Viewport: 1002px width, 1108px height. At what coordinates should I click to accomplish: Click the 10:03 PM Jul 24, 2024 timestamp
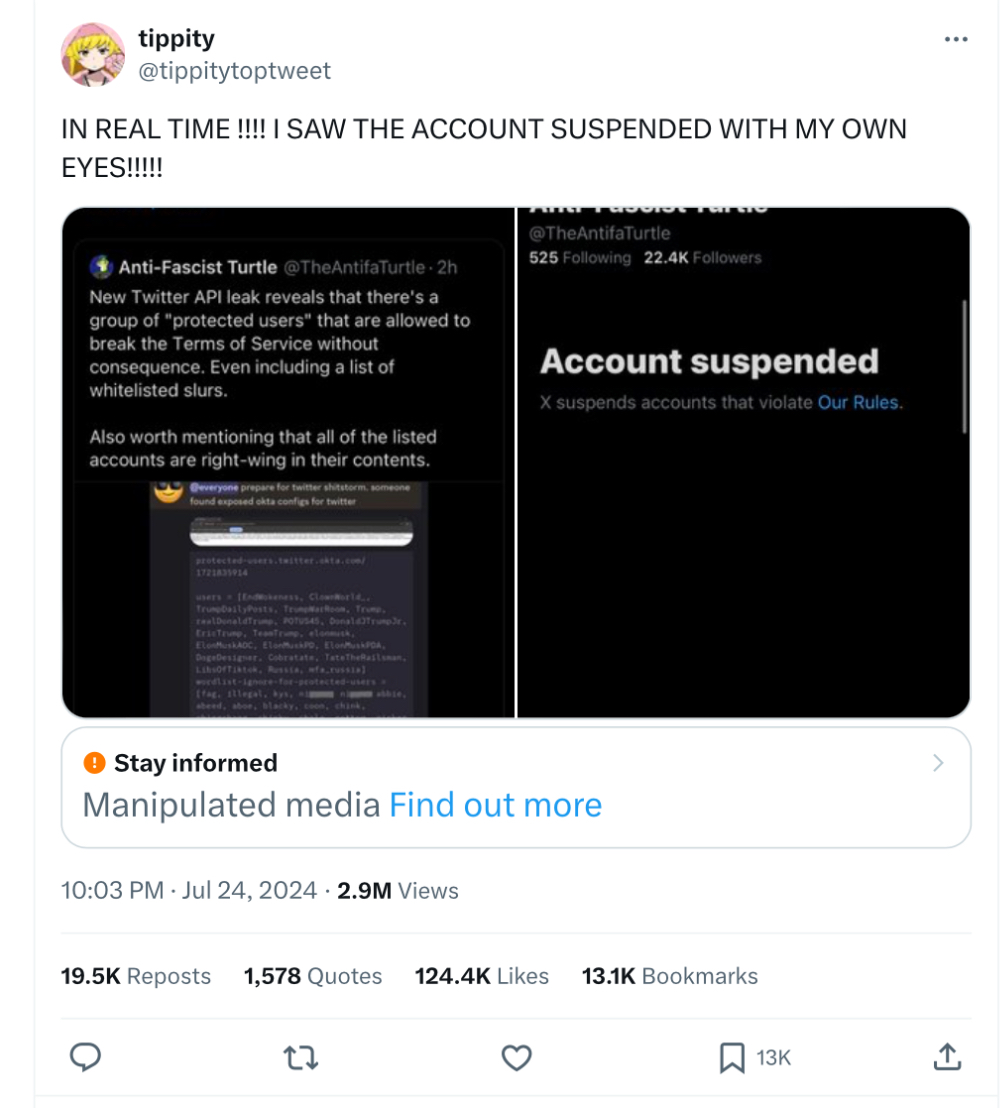coord(189,891)
